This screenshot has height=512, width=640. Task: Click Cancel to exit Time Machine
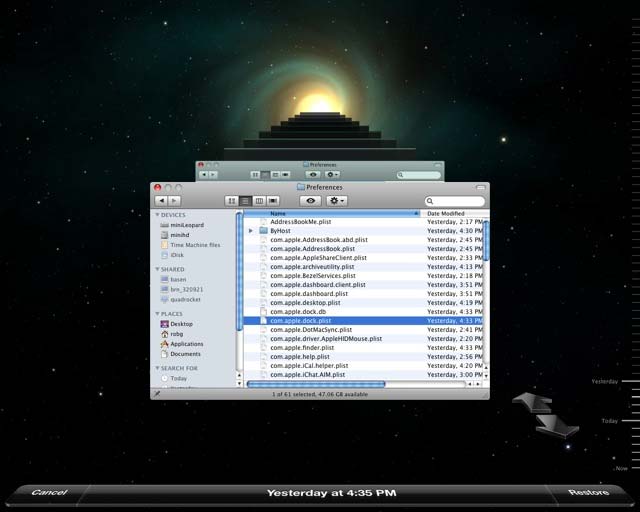coord(49,492)
